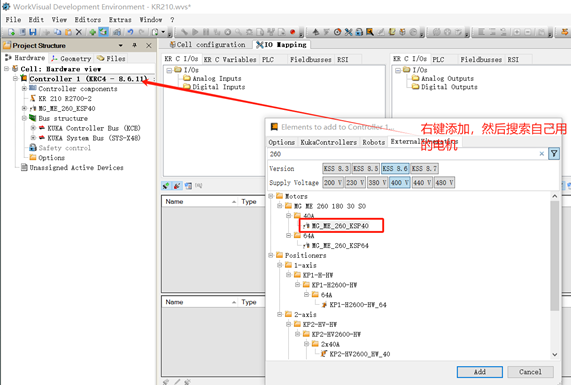571x385 pixels.
Task: Click green connect icon below IO list
Action: tap(166, 186)
